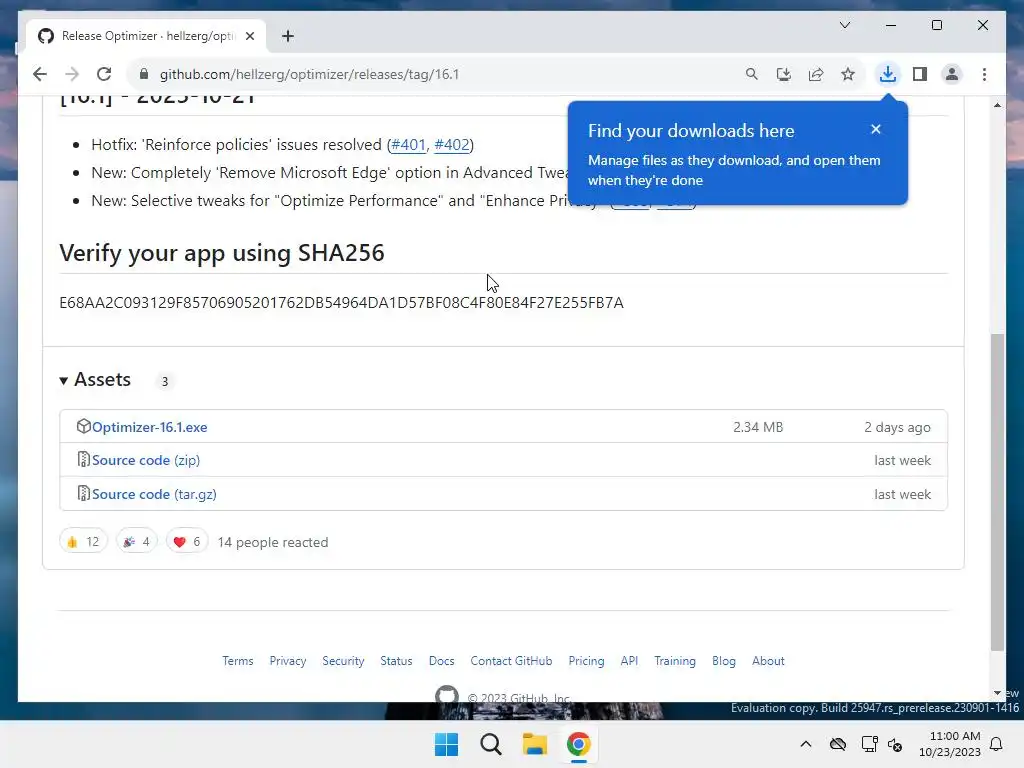Viewport: 1024px width, 768px height.
Task: Open File Explorer from taskbar
Action: [535, 744]
